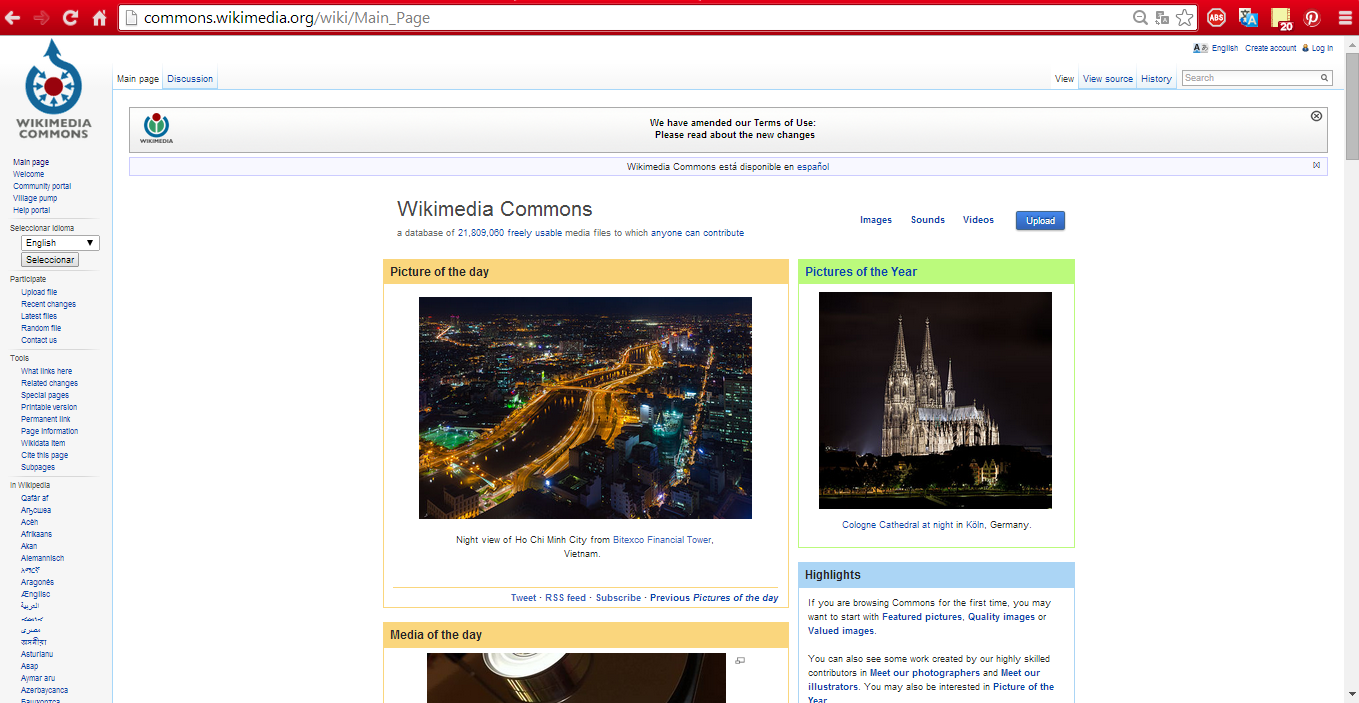This screenshot has width=1359, height=703.
Task: Click the Google Translate extension icon
Action: 1248,18
